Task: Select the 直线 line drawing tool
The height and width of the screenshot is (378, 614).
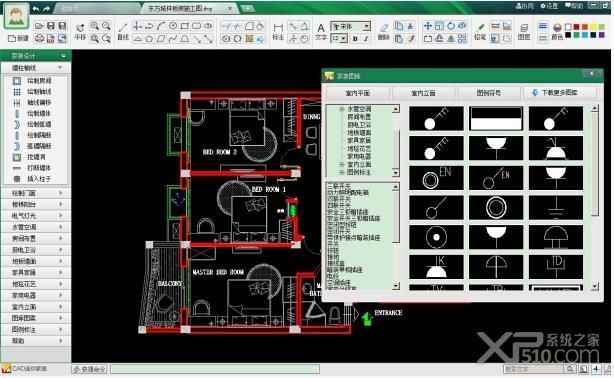Action: (x=123, y=31)
